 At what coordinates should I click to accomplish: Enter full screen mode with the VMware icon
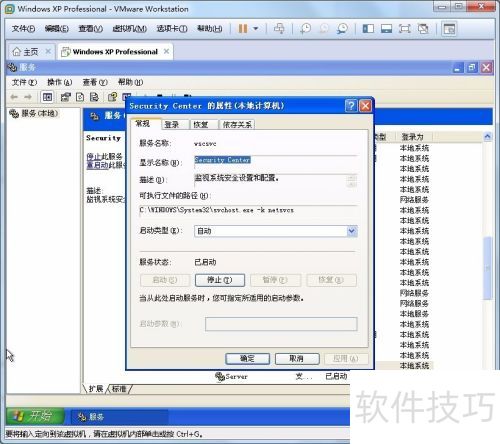[405, 29]
